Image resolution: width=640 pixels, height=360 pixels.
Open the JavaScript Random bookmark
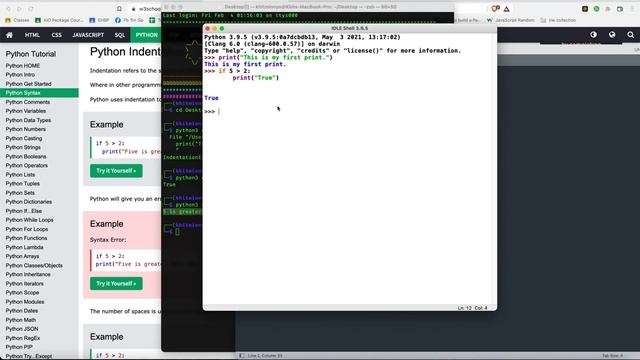[510, 20]
